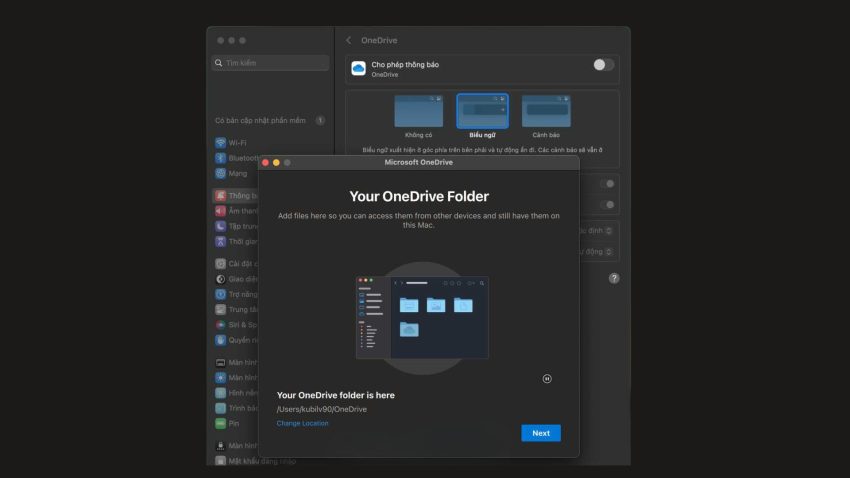Screen dimensions: 850x478
Task: Click the Tìm kiếm search field
Action: (270, 63)
